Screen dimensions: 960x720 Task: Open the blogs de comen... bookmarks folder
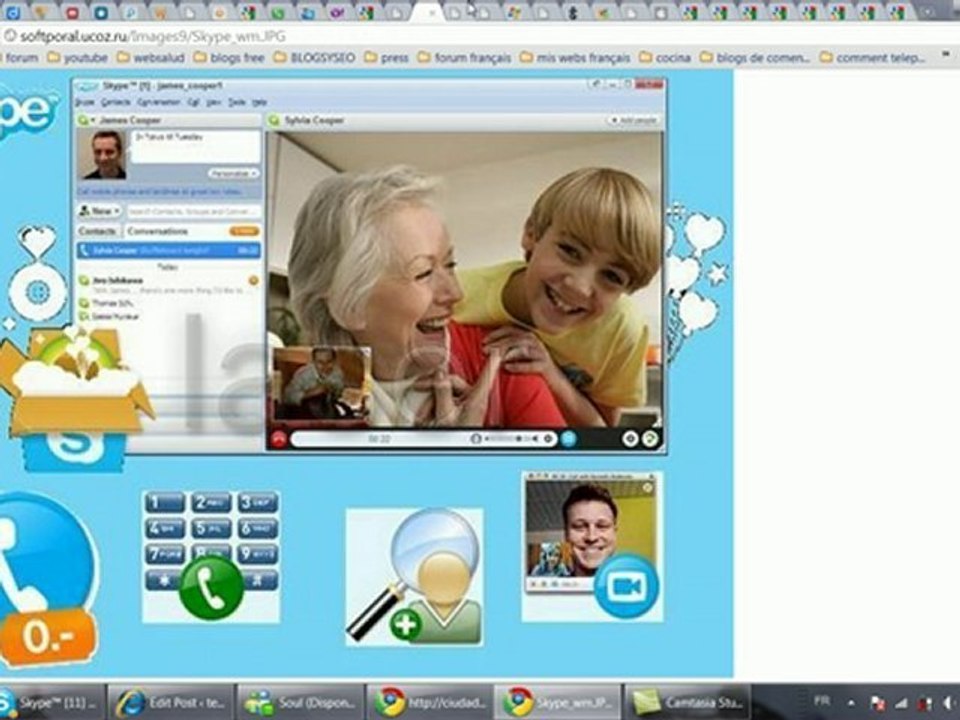[x=755, y=58]
